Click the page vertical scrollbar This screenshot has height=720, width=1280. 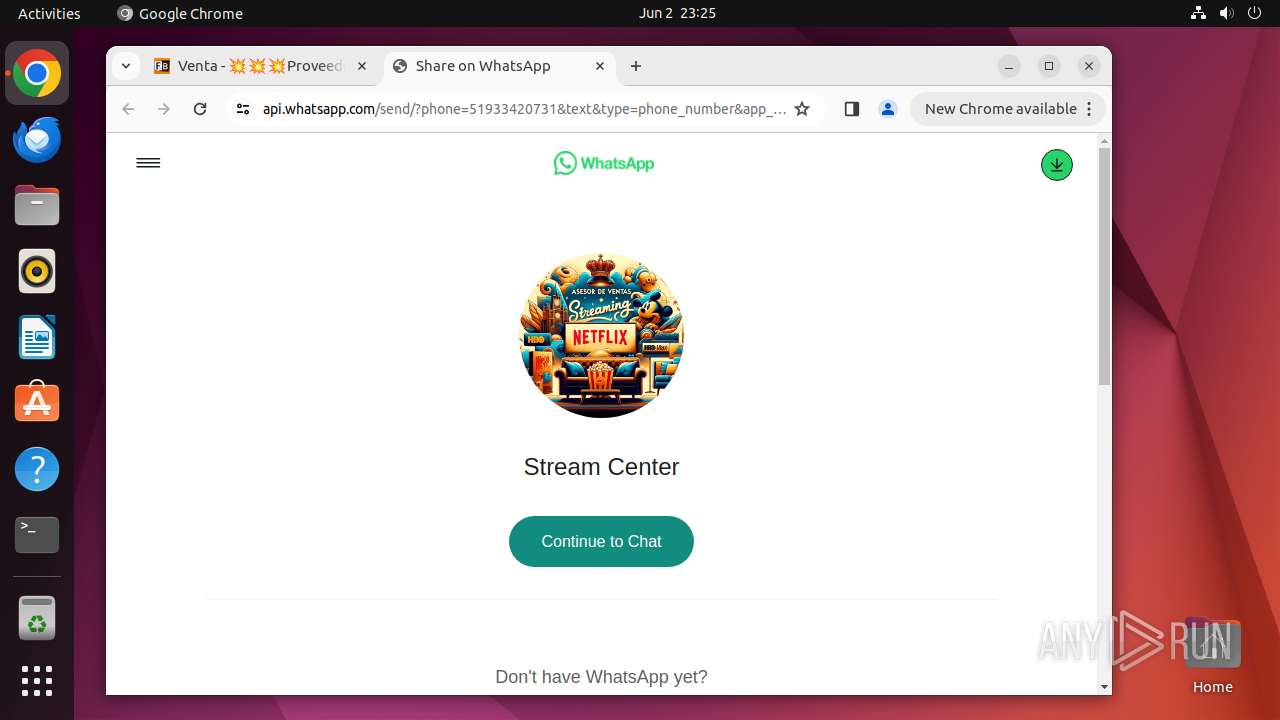coord(1104,267)
